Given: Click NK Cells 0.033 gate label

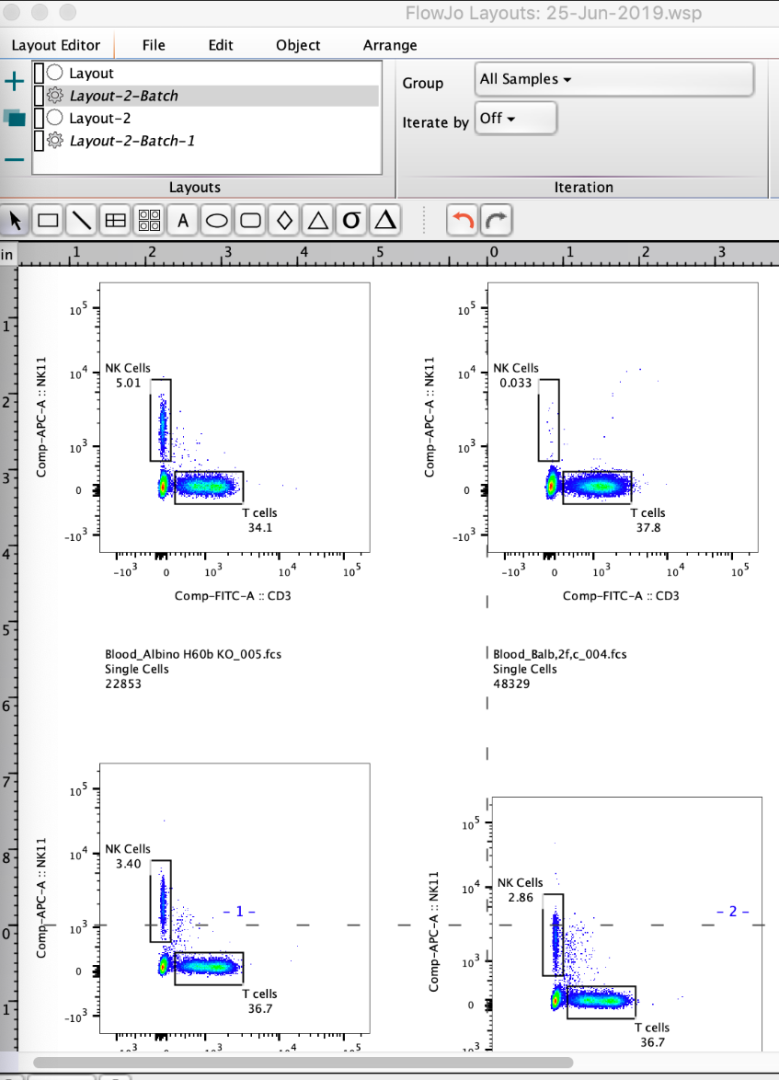Looking at the screenshot, I should point(516,375).
